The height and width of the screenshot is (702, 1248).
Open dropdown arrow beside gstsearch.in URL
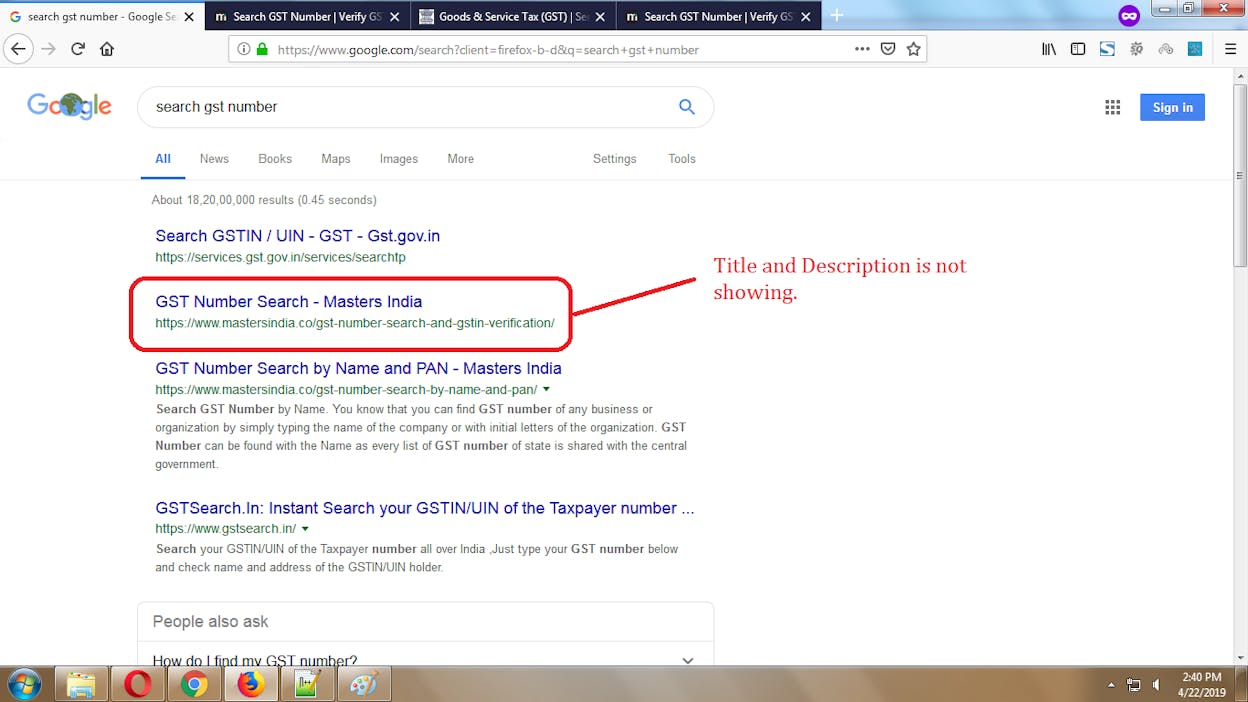(305, 528)
